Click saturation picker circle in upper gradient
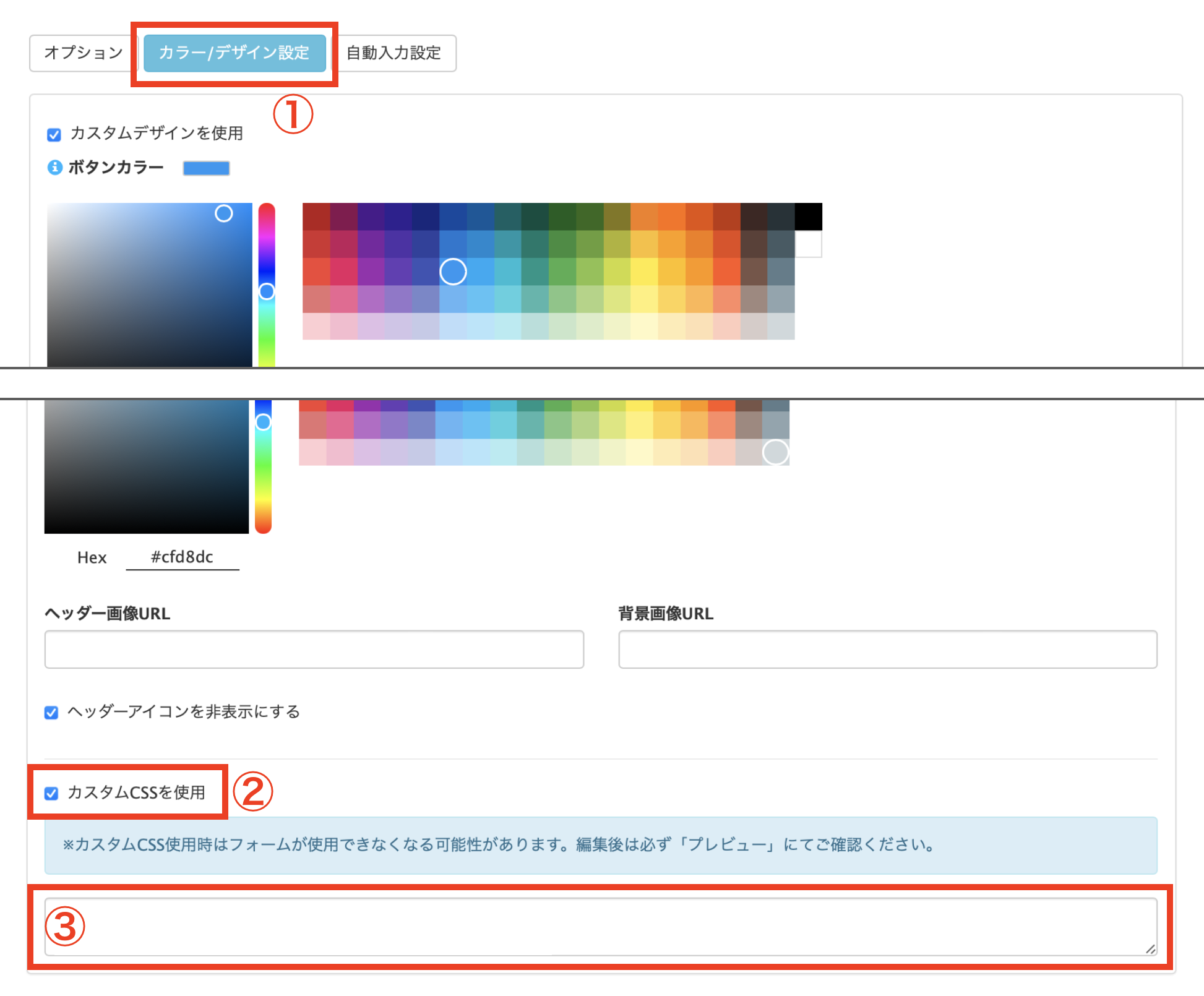Image resolution: width=1204 pixels, height=996 pixels. point(223,213)
